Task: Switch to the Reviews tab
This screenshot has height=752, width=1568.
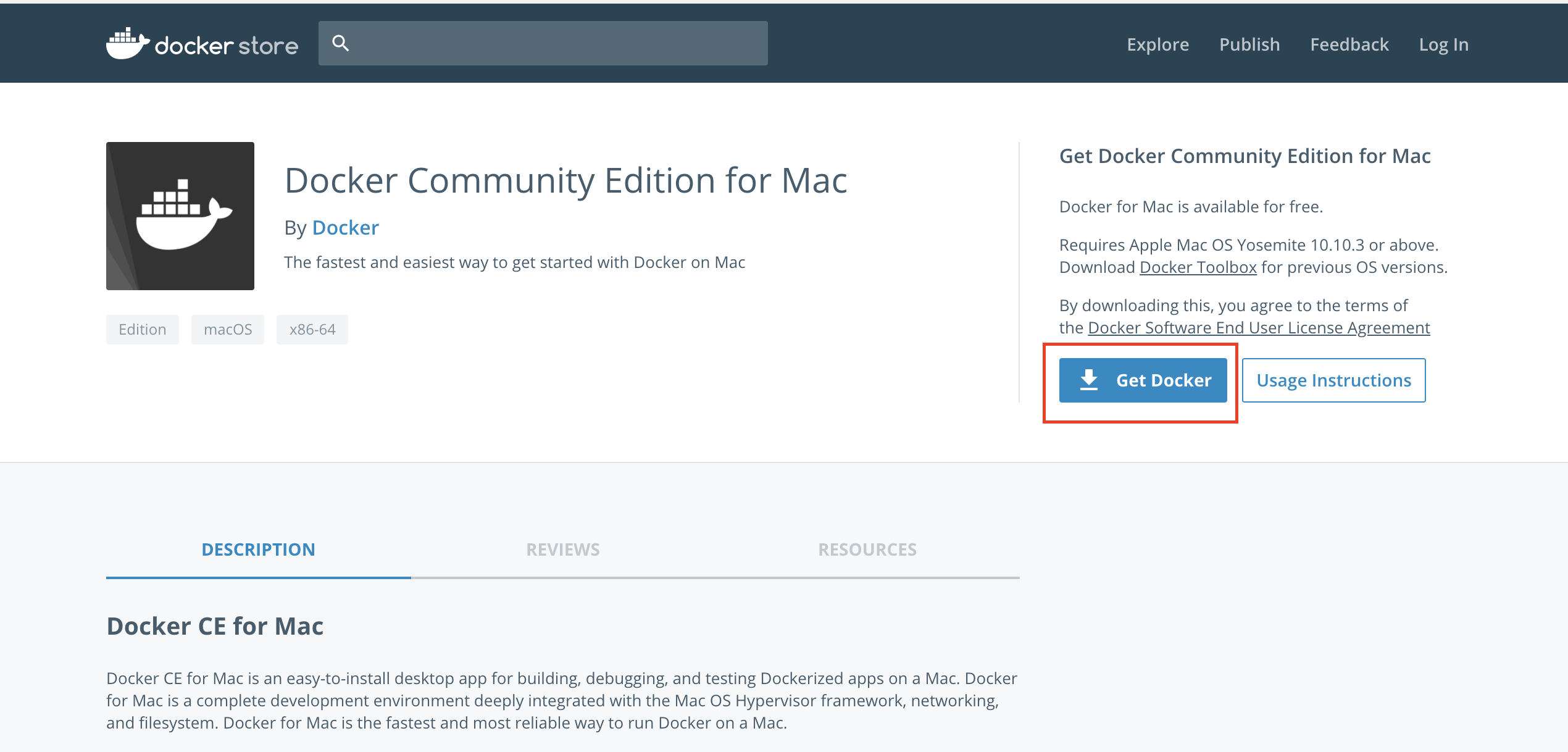Action: (x=562, y=549)
